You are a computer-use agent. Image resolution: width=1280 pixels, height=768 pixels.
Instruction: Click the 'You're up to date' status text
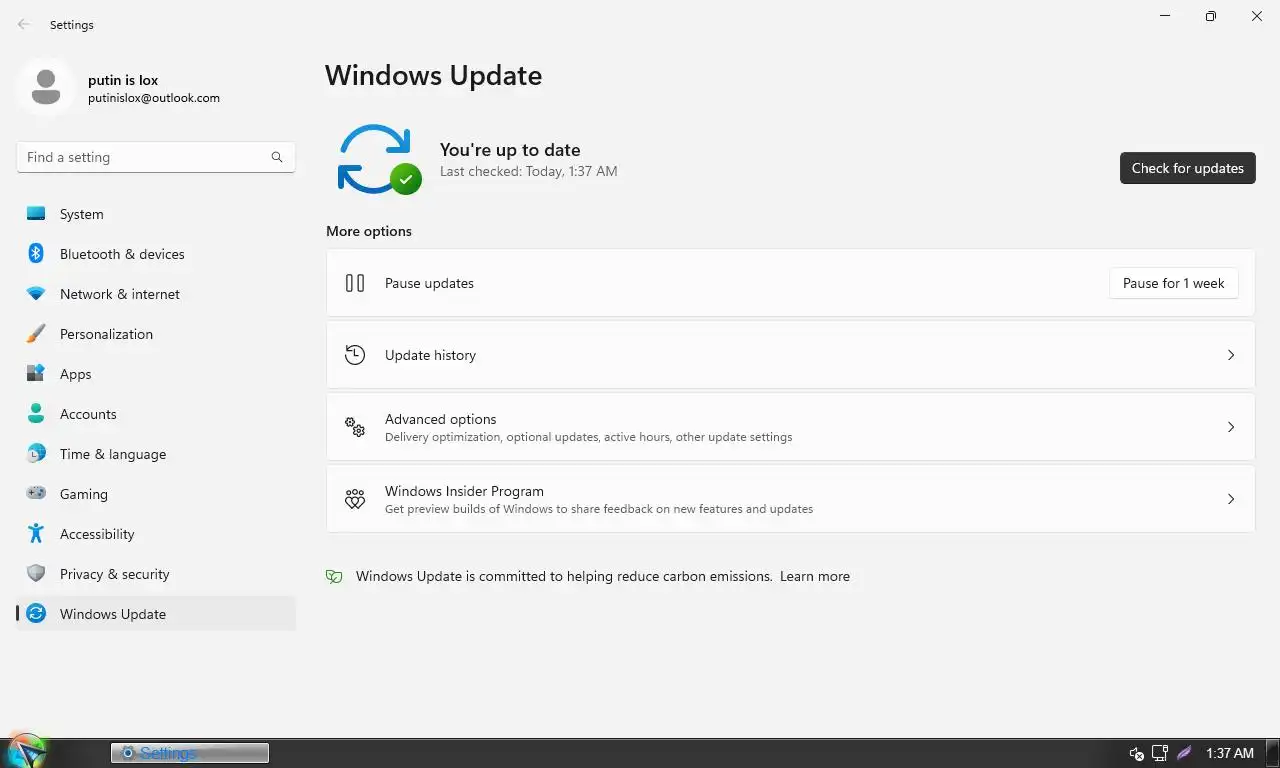pyautogui.click(x=510, y=150)
